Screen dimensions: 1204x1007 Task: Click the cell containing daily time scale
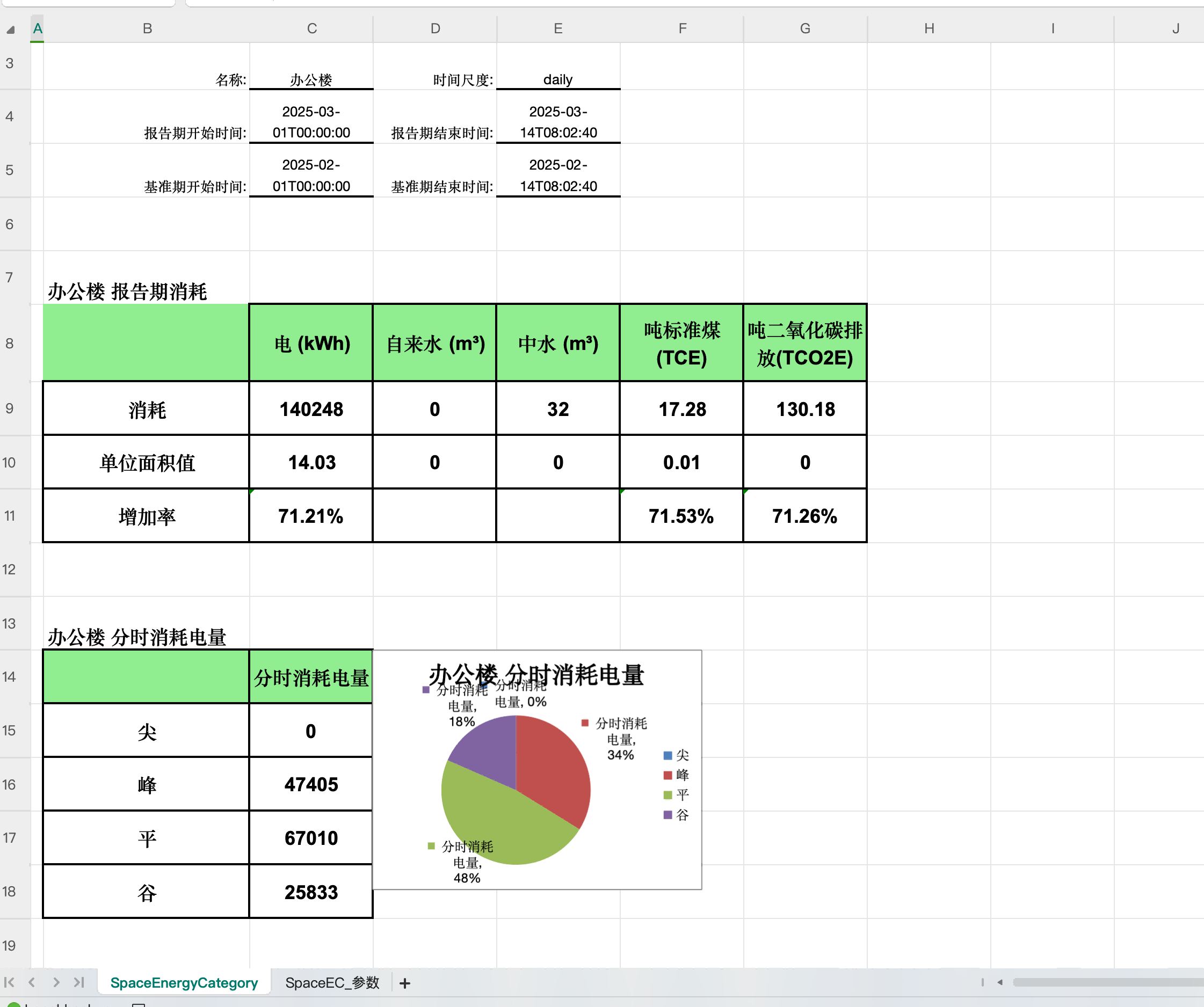(557, 79)
